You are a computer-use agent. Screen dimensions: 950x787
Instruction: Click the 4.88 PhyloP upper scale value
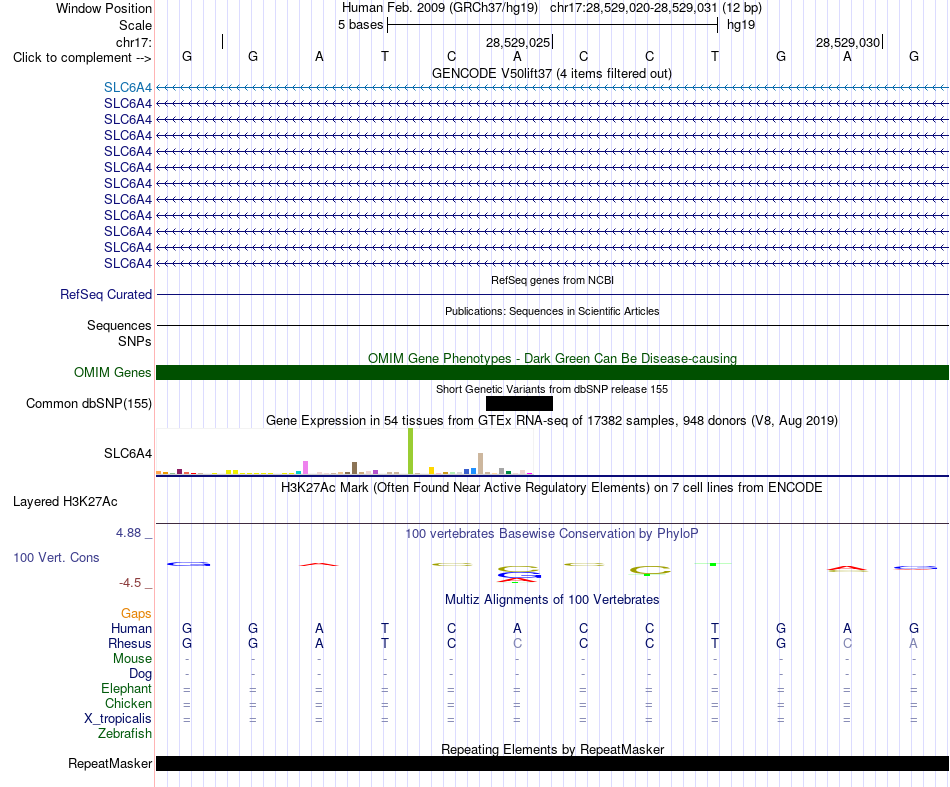128,533
